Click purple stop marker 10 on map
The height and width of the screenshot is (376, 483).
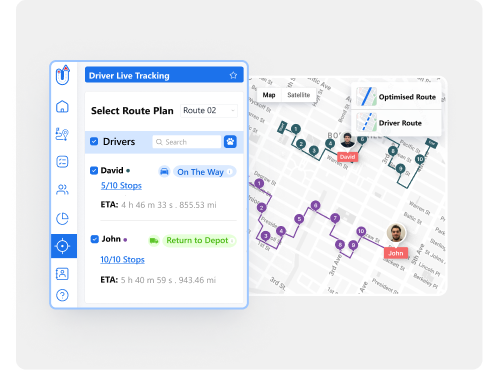click(361, 231)
